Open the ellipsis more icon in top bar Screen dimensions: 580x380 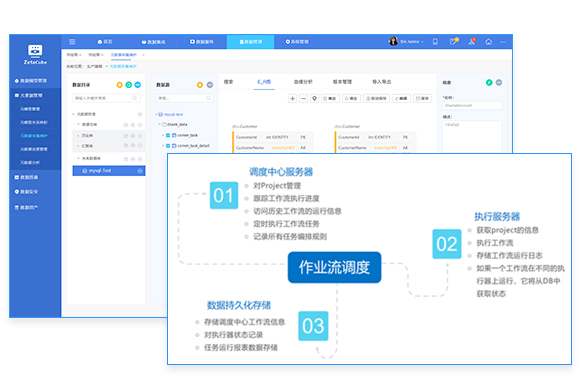503,42
